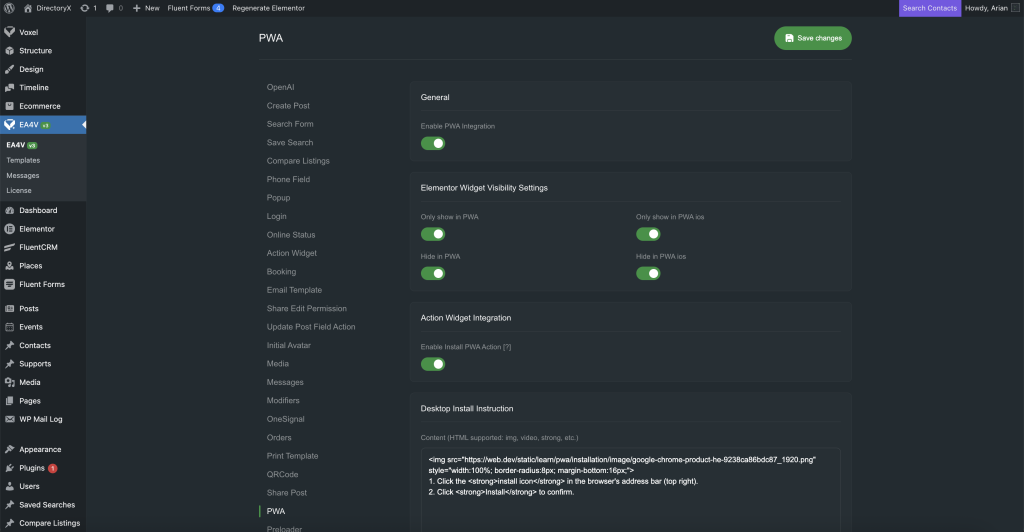Toggle the Only show in PWA ios switch
This screenshot has height=532, width=1024.
[x=648, y=234]
